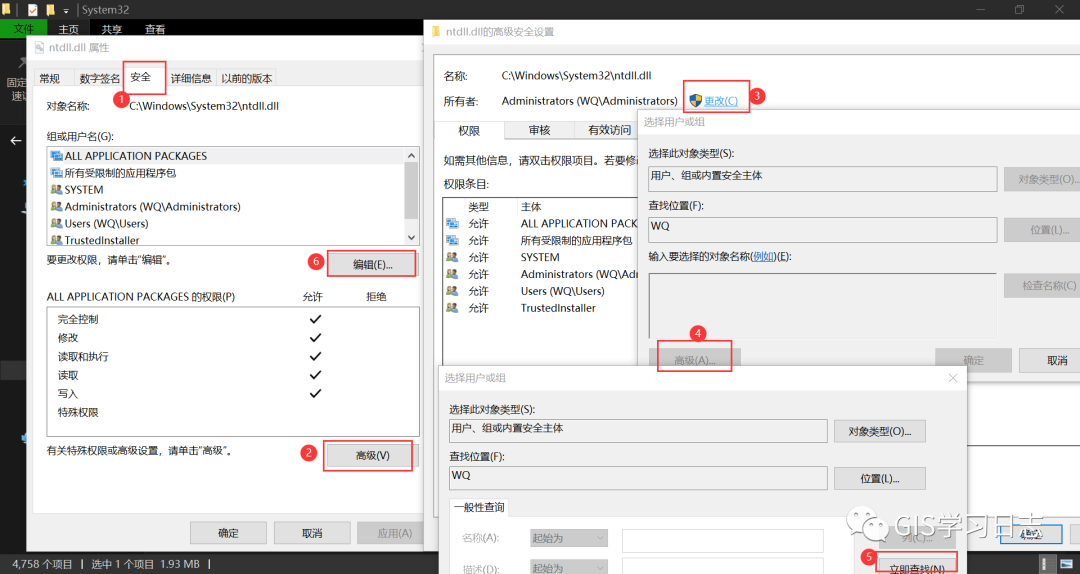Click the 描述(D) text input field
Viewport: 1080px width, 574px height.
pos(723,568)
